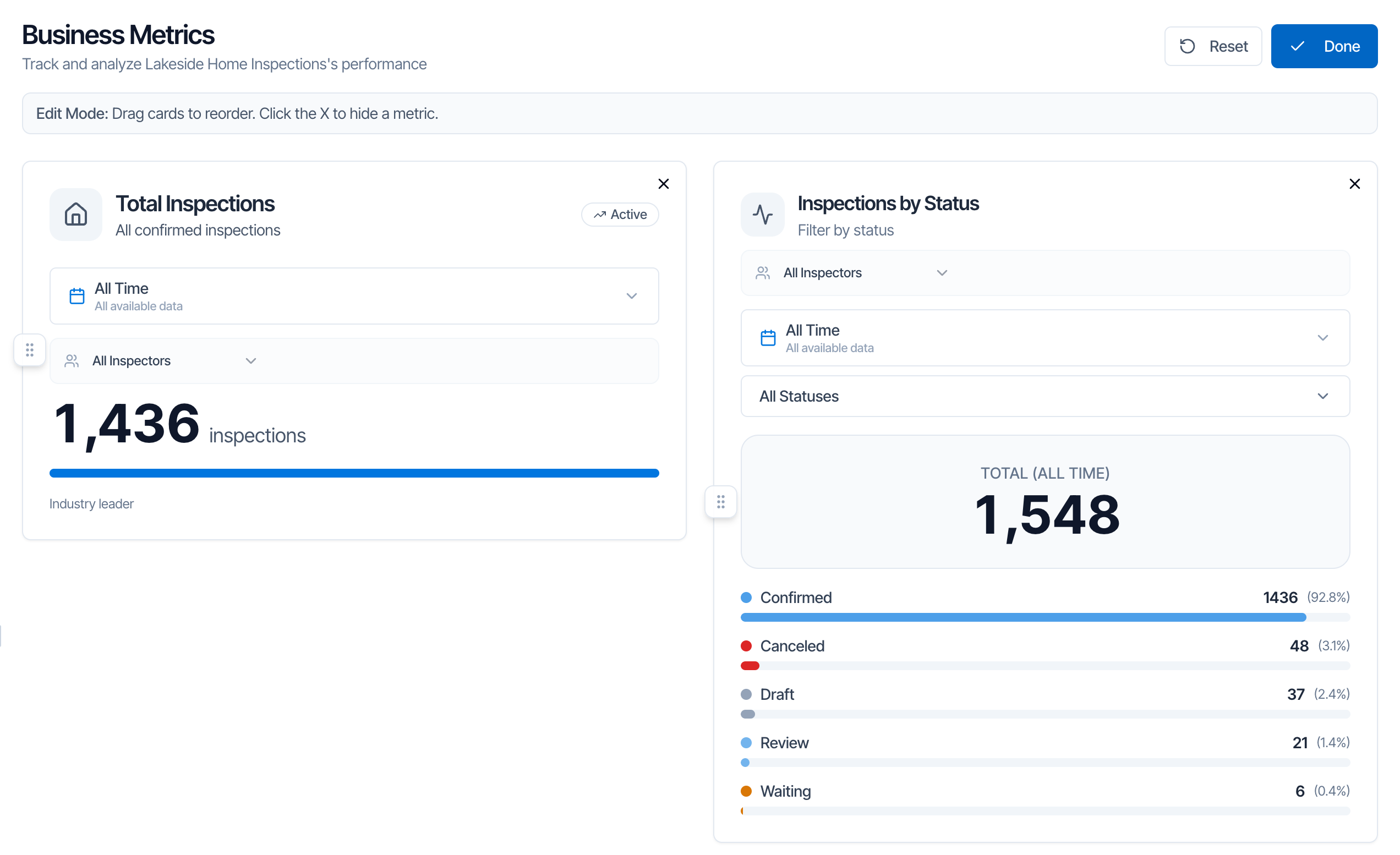The image size is (1400, 855).
Task: Click the calendar icon in Inspections by Status date filter
Action: coord(768,337)
